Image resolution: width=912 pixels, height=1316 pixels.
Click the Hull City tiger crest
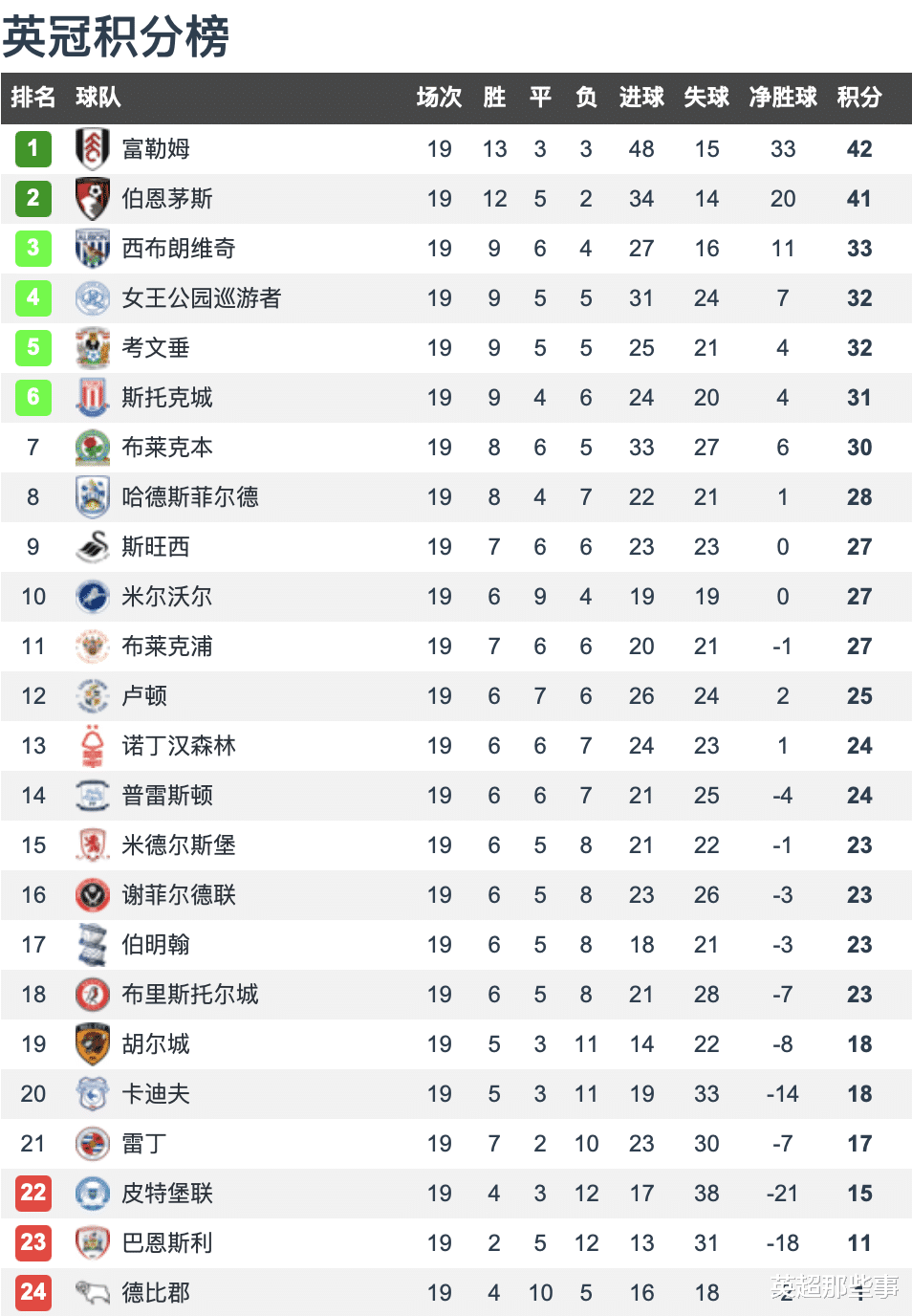(x=92, y=1043)
